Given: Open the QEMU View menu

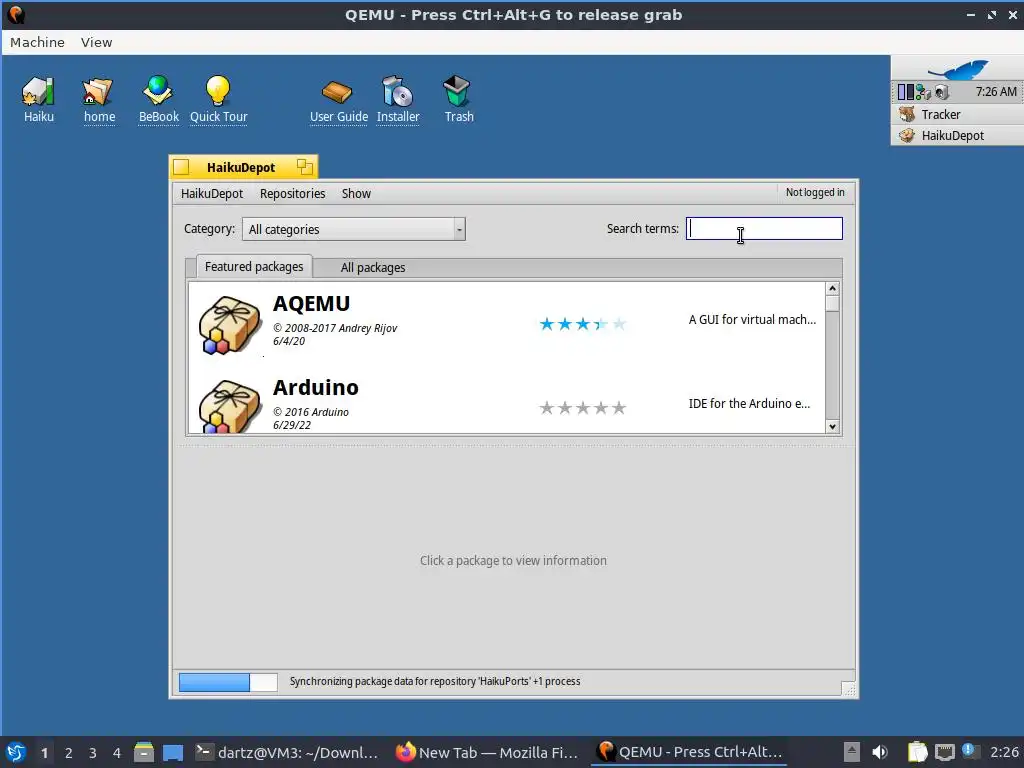Looking at the screenshot, I should click(x=97, y=42).
